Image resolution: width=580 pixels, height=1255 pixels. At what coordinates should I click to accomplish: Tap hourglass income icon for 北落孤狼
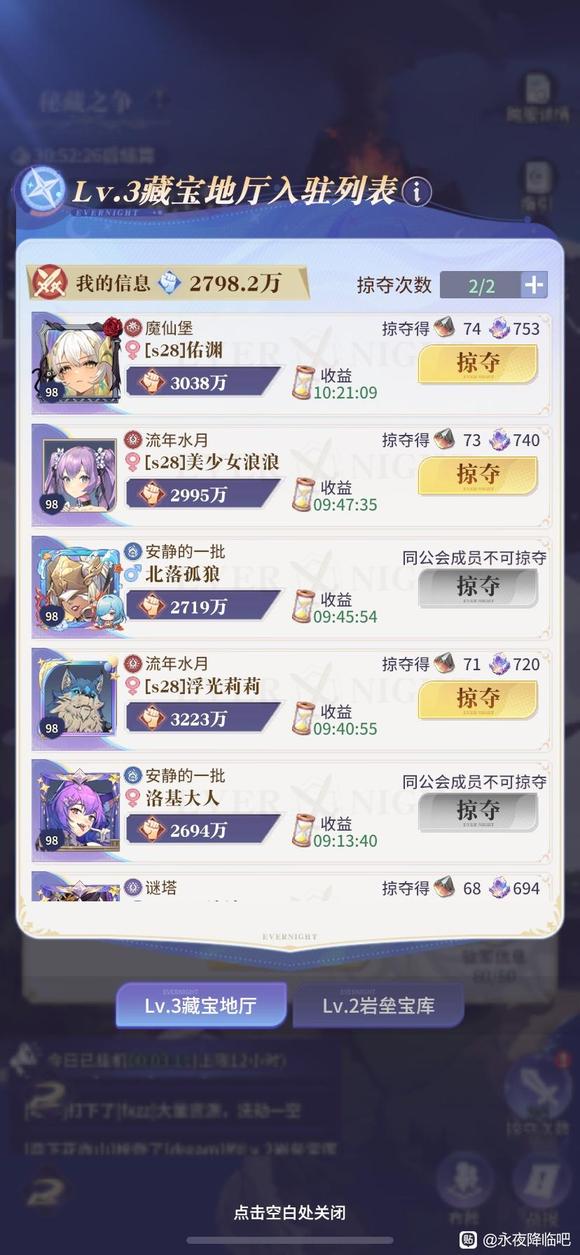tap(303, 606)
